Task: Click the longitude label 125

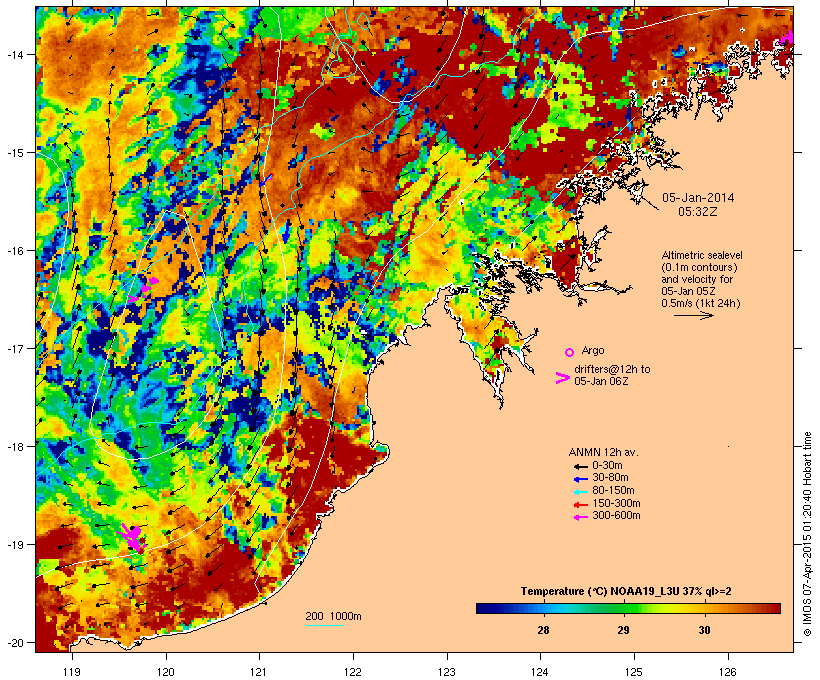Action: pos(634,672)
